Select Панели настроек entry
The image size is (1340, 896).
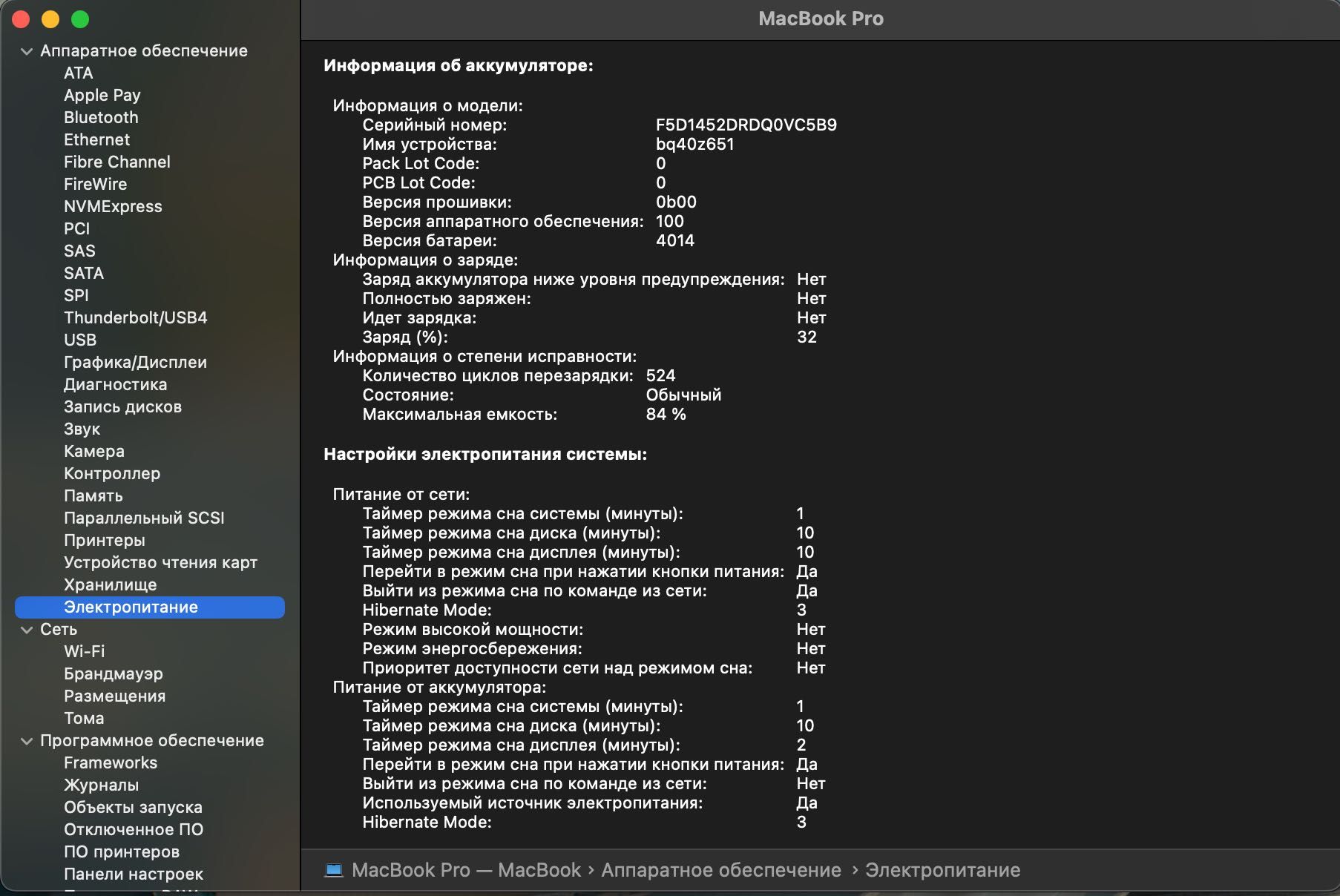[x=134, y=874]
